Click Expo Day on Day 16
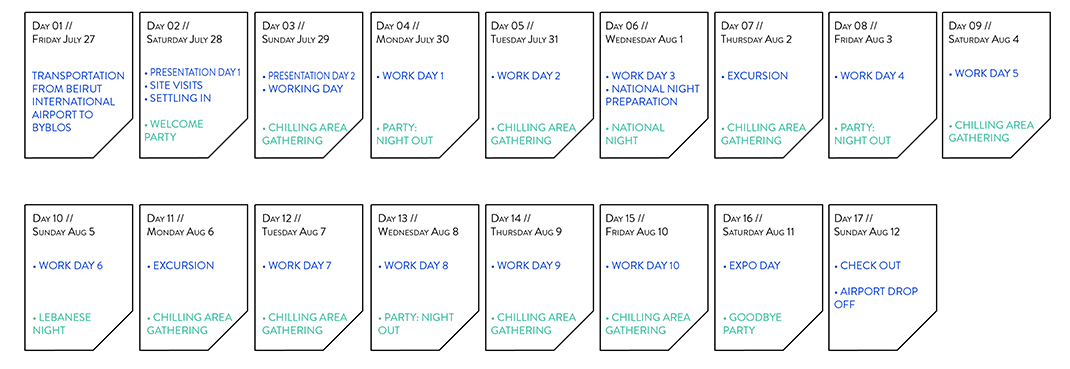Screen dimensions: 1070x369 point(751,265)
